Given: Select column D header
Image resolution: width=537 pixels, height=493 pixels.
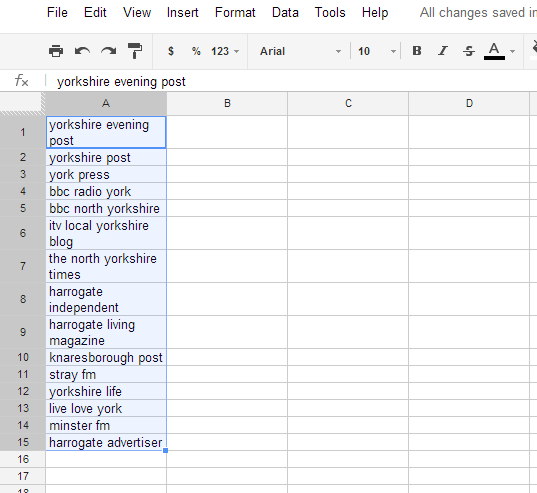Looking at the screenshot, I should tap(469, 103).
